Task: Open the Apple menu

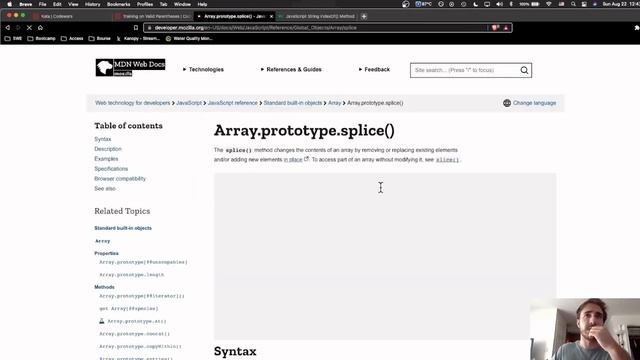Action: pyautogui.click(x=9, y=4)
